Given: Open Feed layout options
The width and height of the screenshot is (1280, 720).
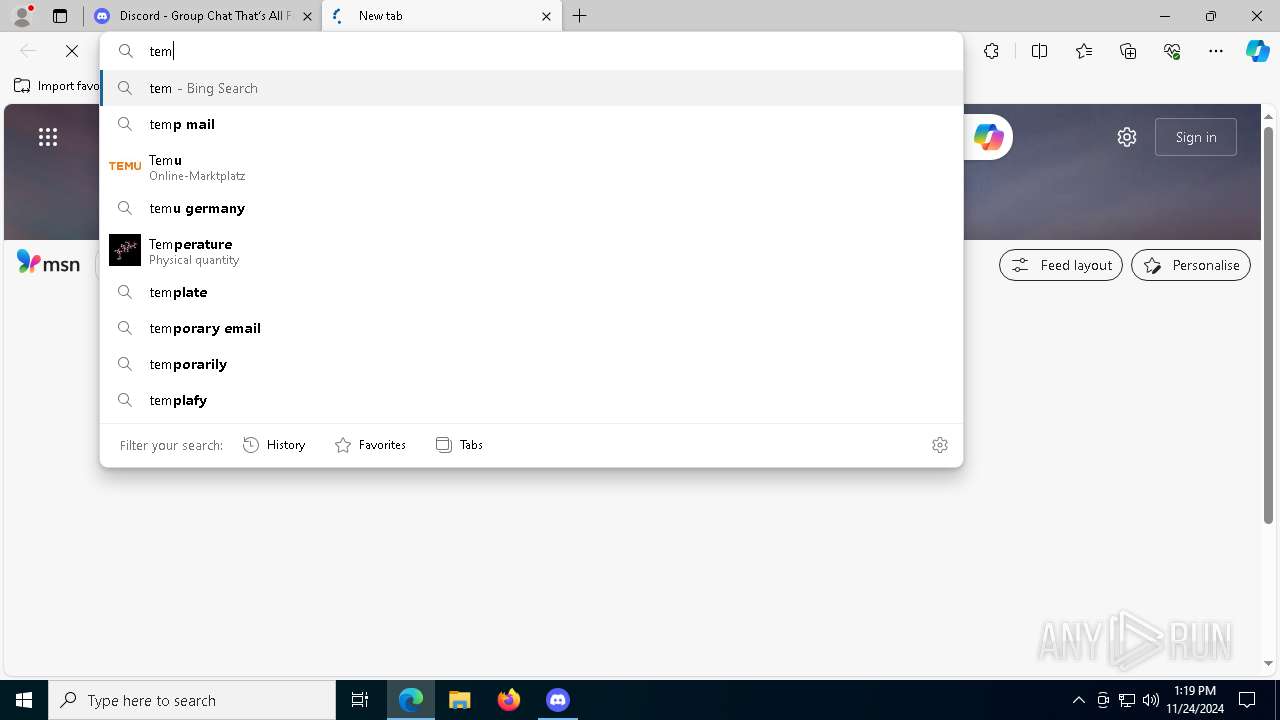Looking at the screenshot, I should pos(1061,265).
